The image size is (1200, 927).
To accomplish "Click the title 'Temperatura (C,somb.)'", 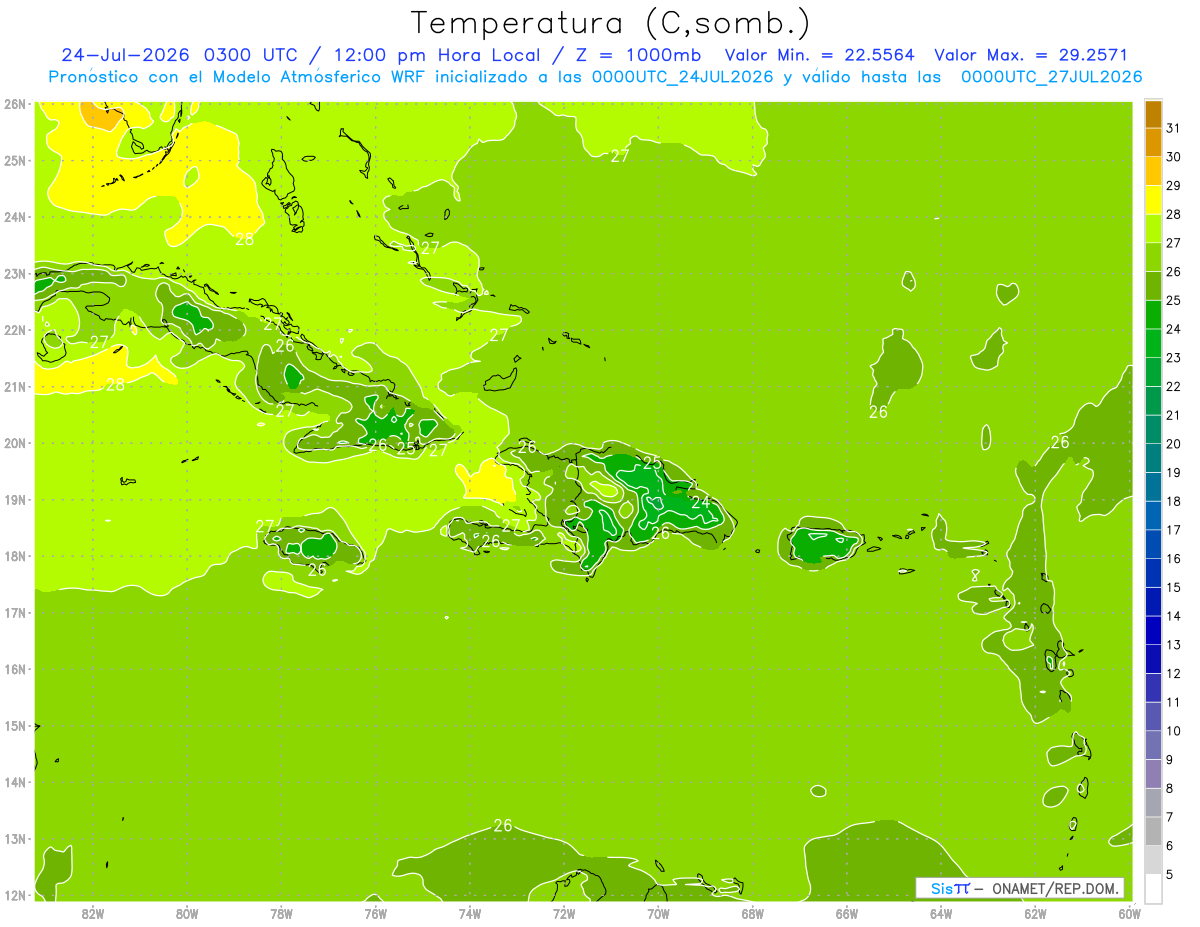I will 611,23.
